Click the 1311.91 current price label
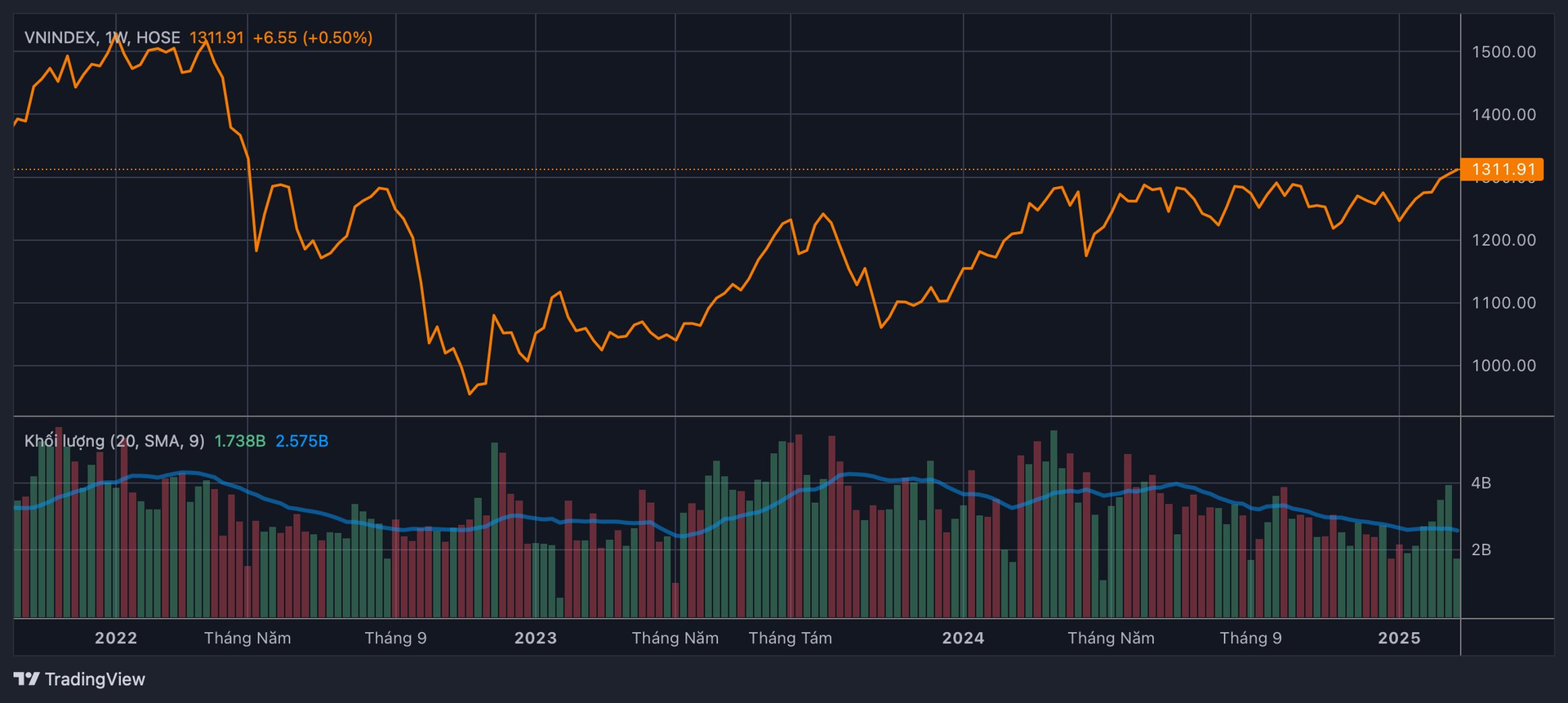Screen dimensions: 1568x703 click(x=216, y=38)
